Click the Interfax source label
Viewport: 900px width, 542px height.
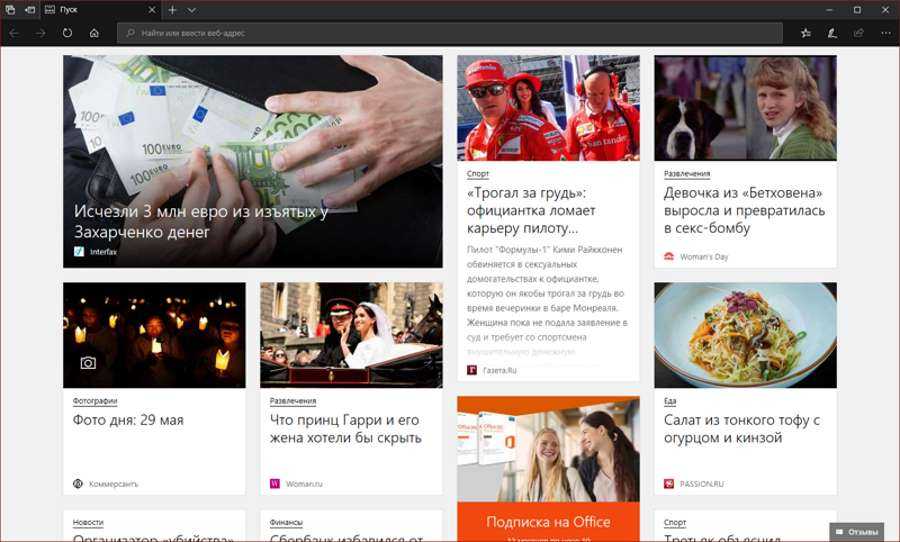(x=103, y=251)
